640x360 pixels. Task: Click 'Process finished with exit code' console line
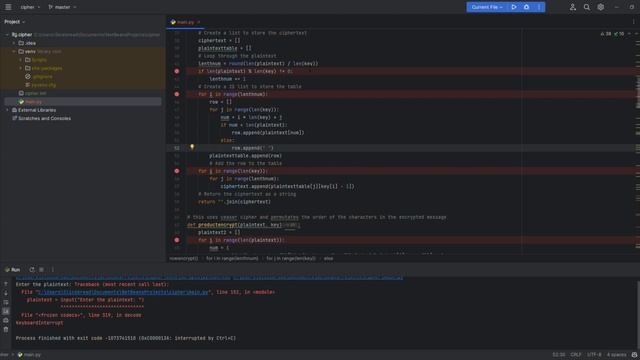[126, 338]
